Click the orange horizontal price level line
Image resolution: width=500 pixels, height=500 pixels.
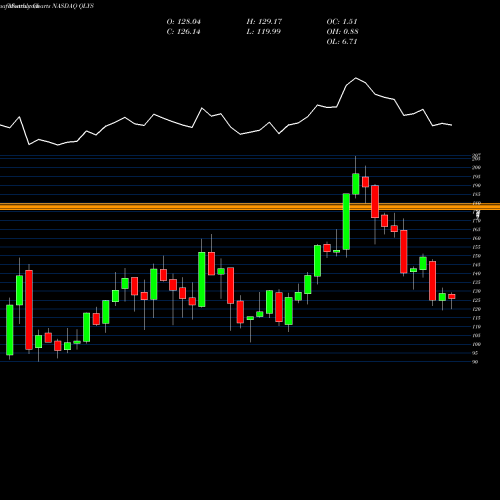tap(250, 207)
